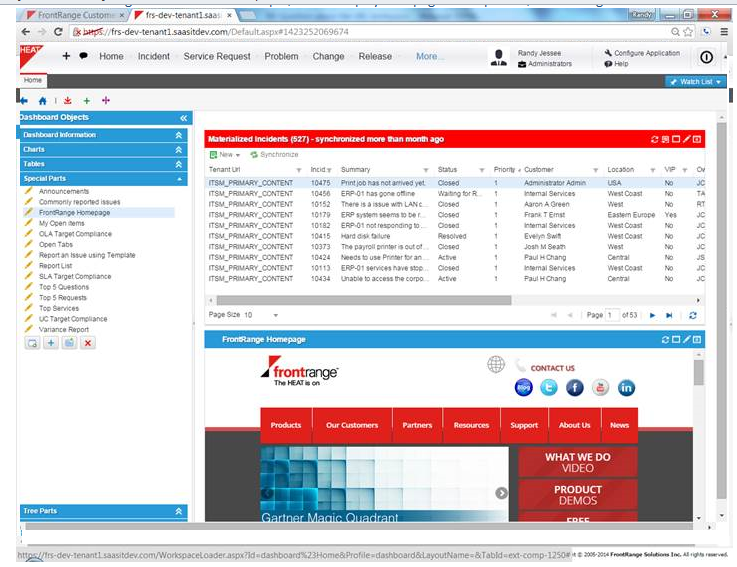Open the Watch List dropdown
Screen dimensions: 737x567
pyautogui.click(x=696, y=81)
